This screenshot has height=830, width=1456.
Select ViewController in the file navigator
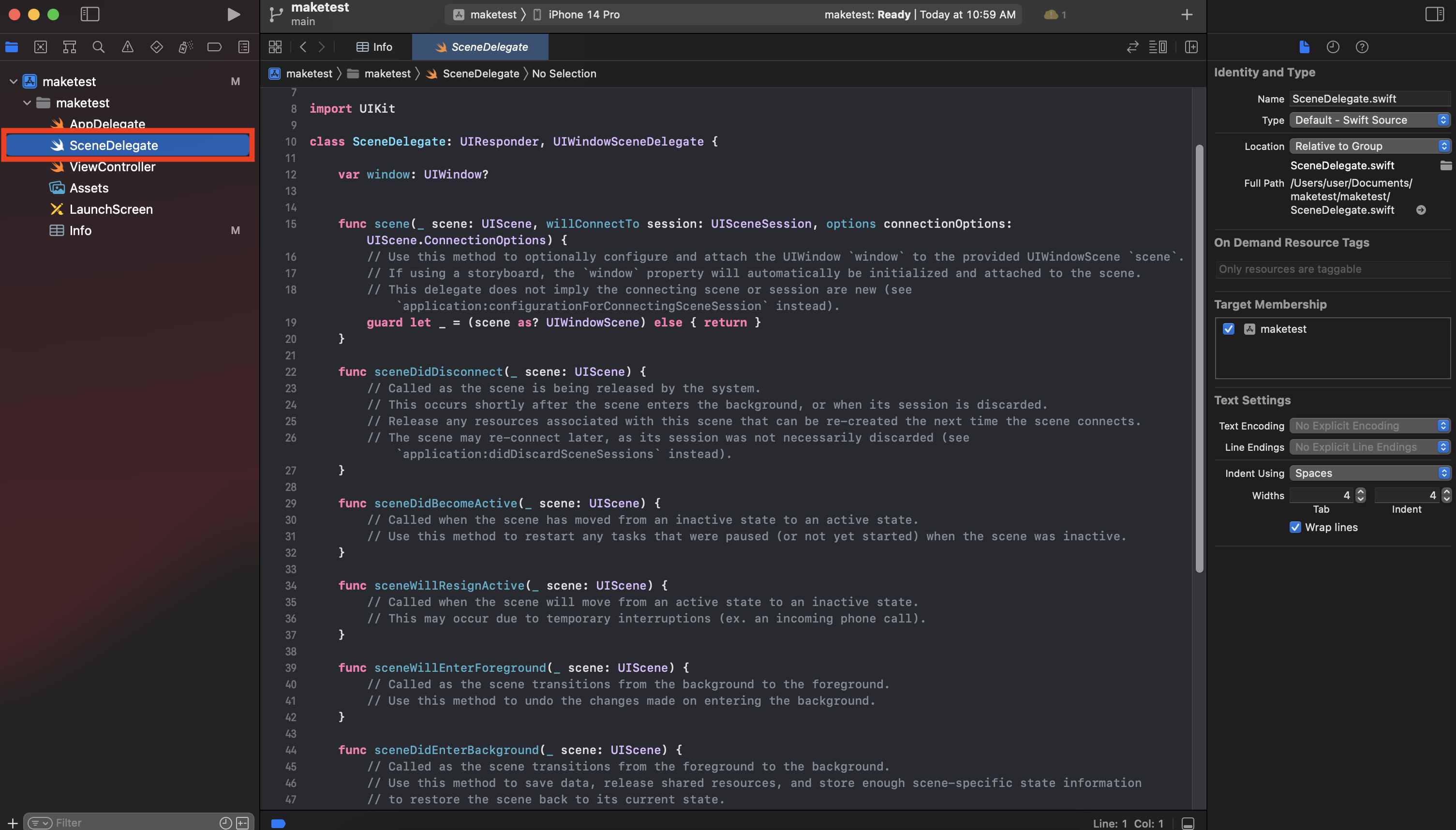(x=112, y=166)
